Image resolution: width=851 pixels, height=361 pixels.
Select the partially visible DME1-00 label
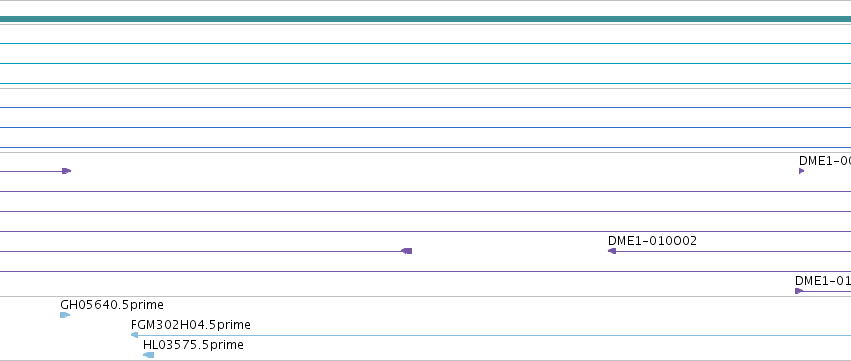tap(824, 161)
